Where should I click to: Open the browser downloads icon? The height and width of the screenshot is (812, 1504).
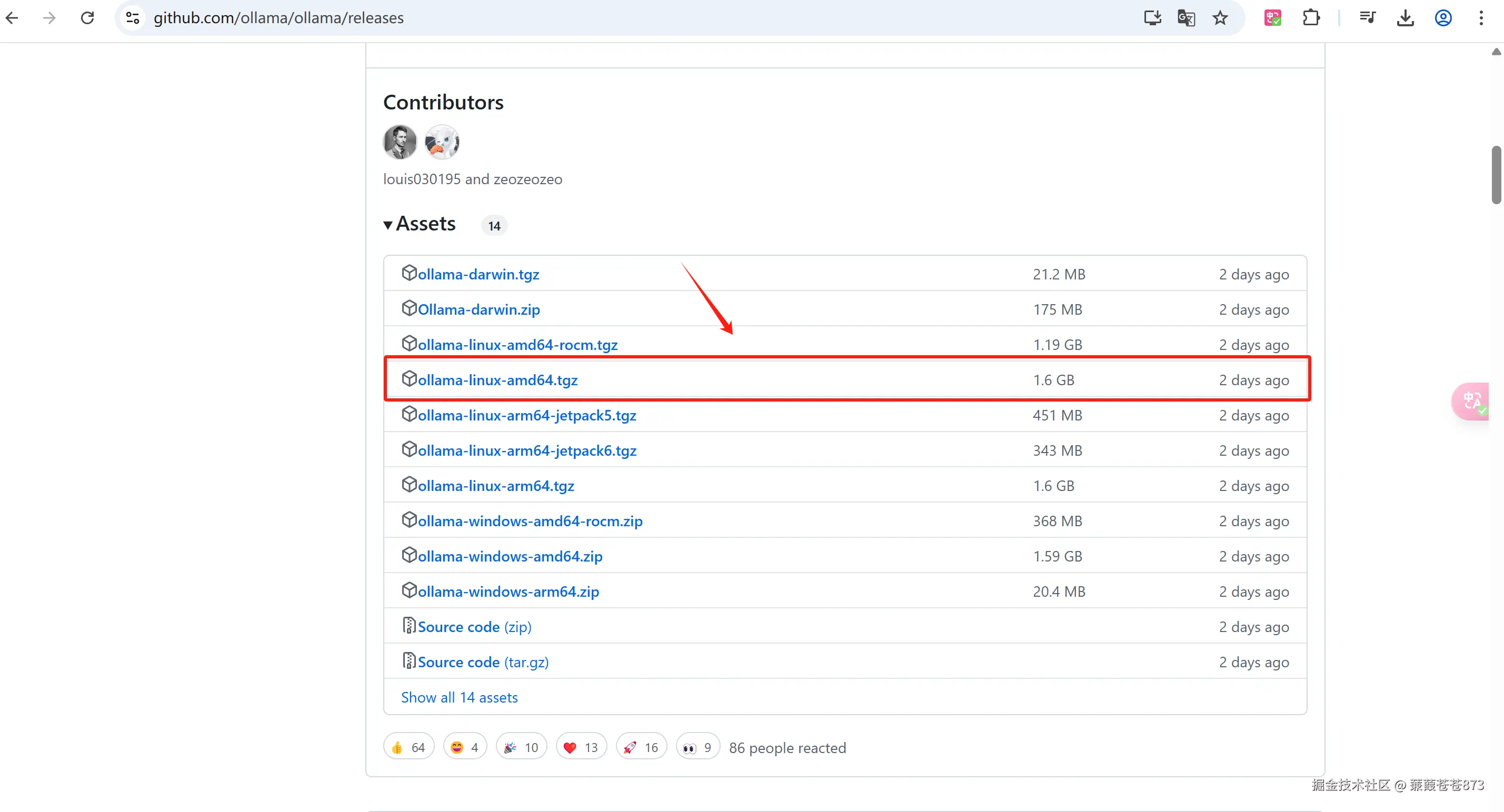click(x=1405, y=18)
